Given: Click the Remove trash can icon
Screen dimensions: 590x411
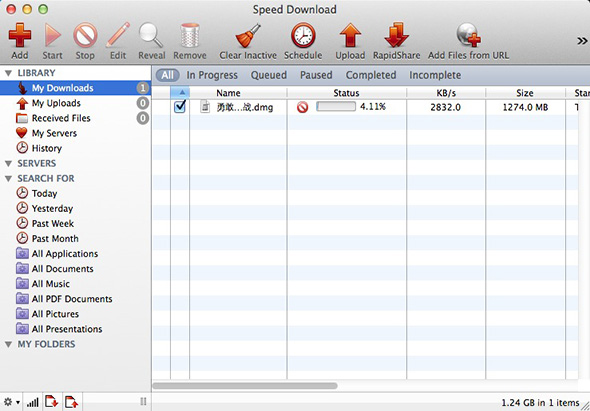Looking at the screenshot, I should pos(190,35).
